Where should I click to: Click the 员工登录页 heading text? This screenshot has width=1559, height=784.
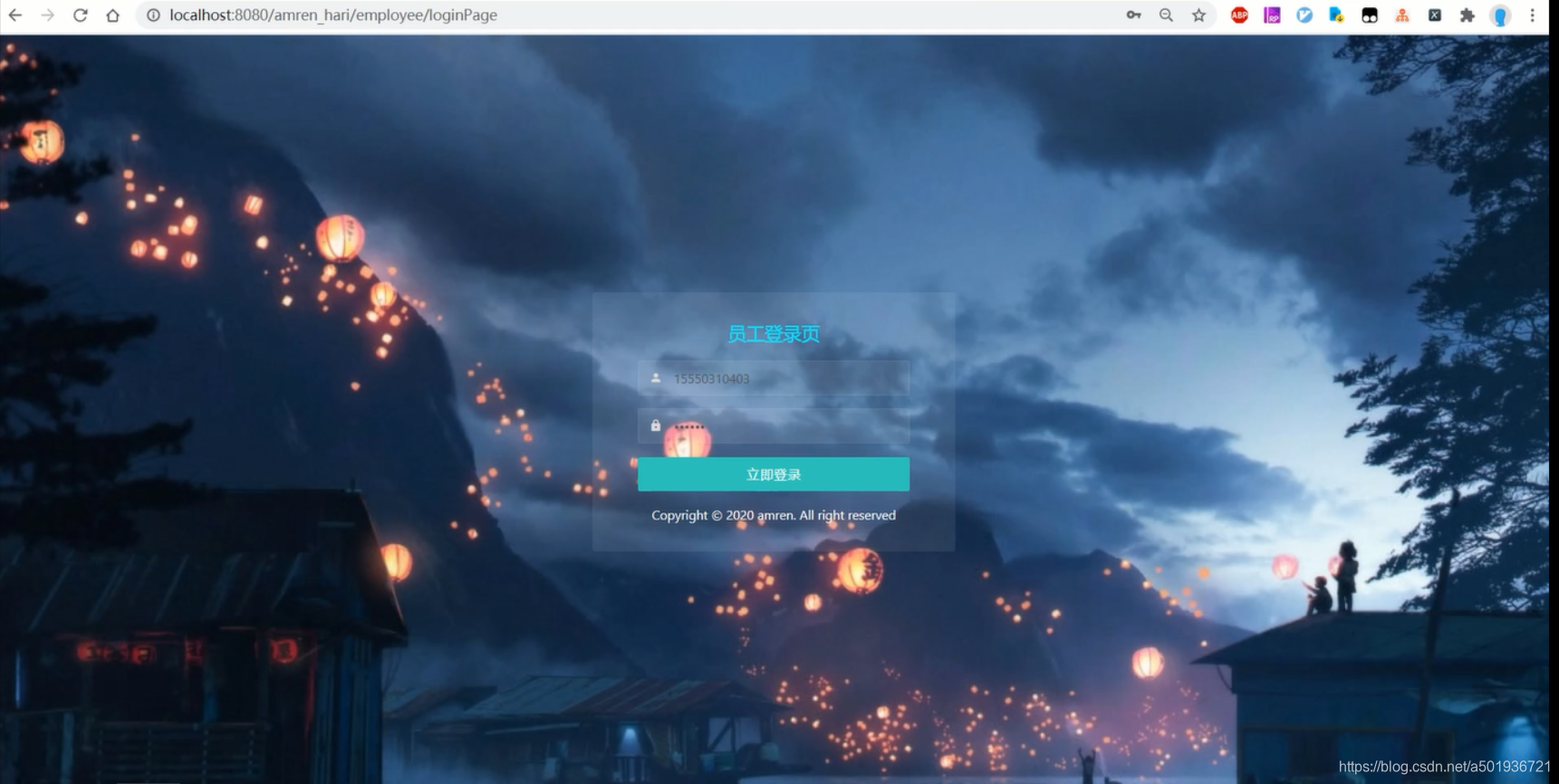point(774,334)
